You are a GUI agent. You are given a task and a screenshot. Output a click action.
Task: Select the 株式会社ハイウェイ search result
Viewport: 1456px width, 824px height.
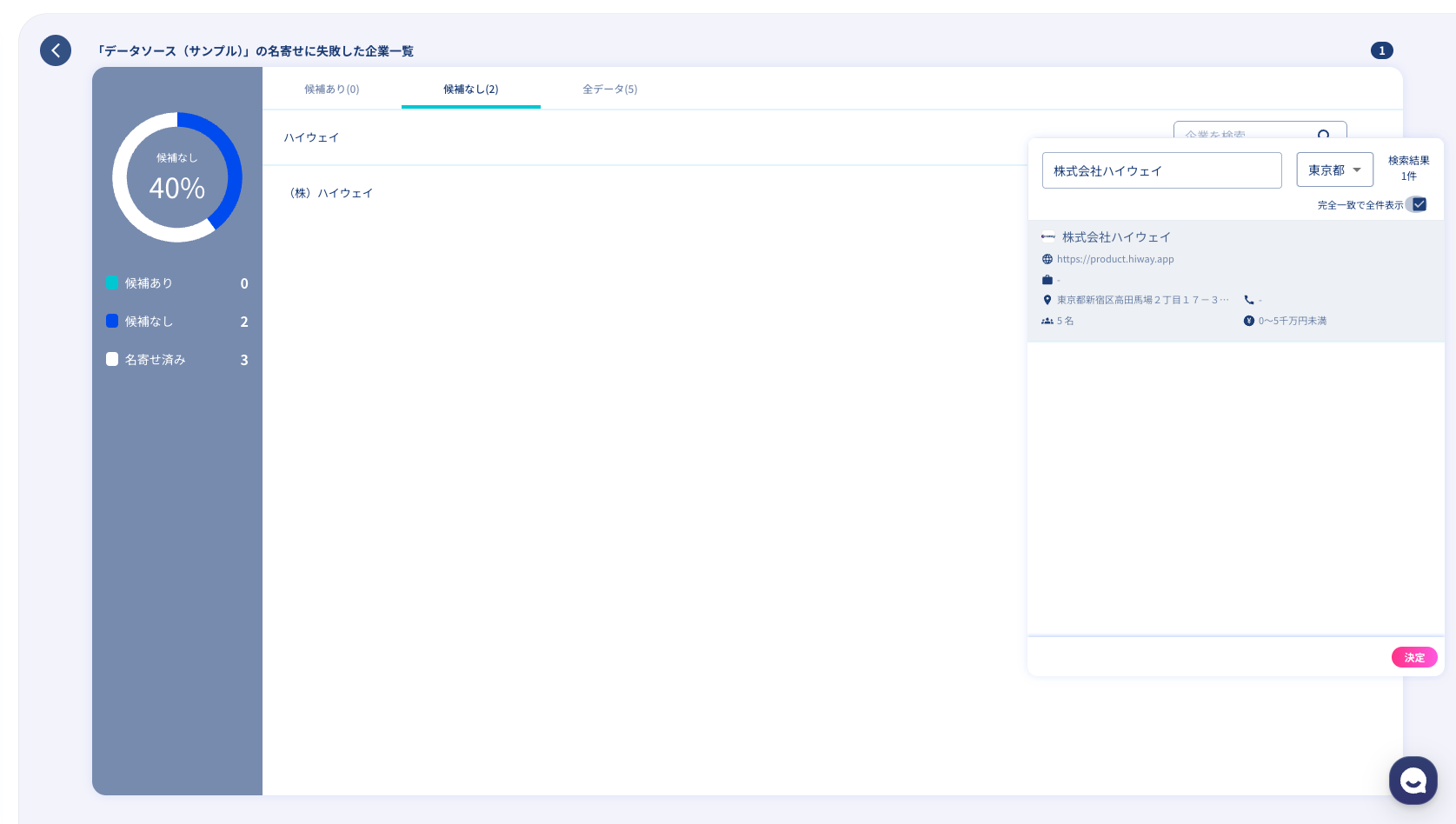1235,280
